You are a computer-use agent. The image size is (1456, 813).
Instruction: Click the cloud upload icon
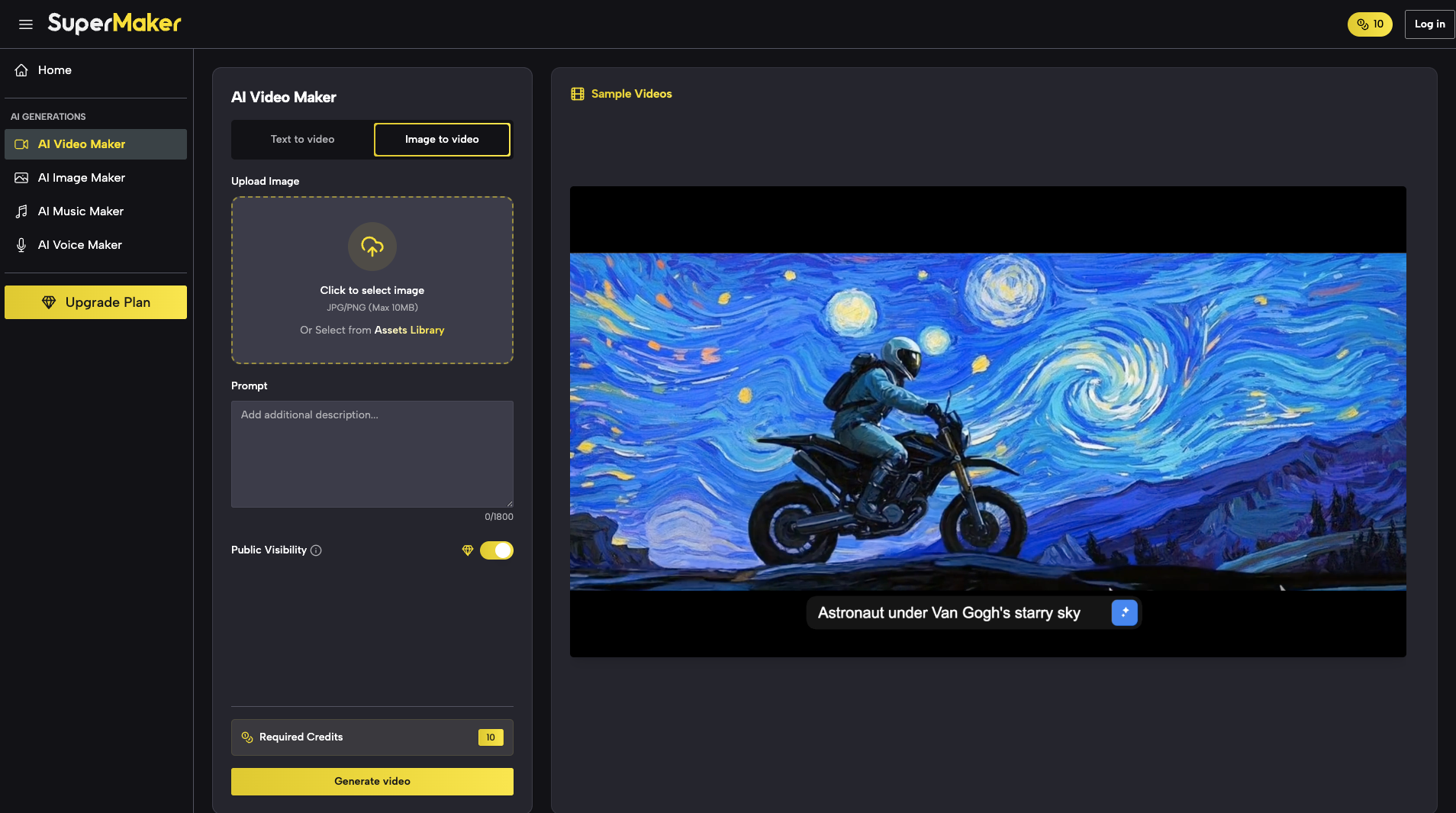pyautogui.click(x=372, y=247)
